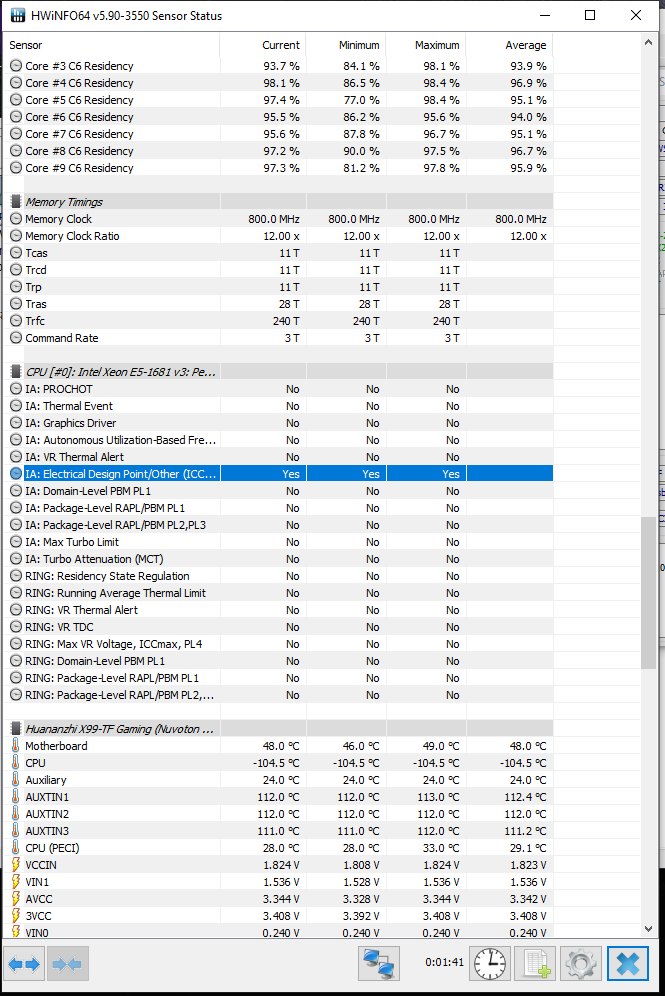Open sensor settings gear icon
This screenshot has width=665, height=996.
click(x=580, y=964)
